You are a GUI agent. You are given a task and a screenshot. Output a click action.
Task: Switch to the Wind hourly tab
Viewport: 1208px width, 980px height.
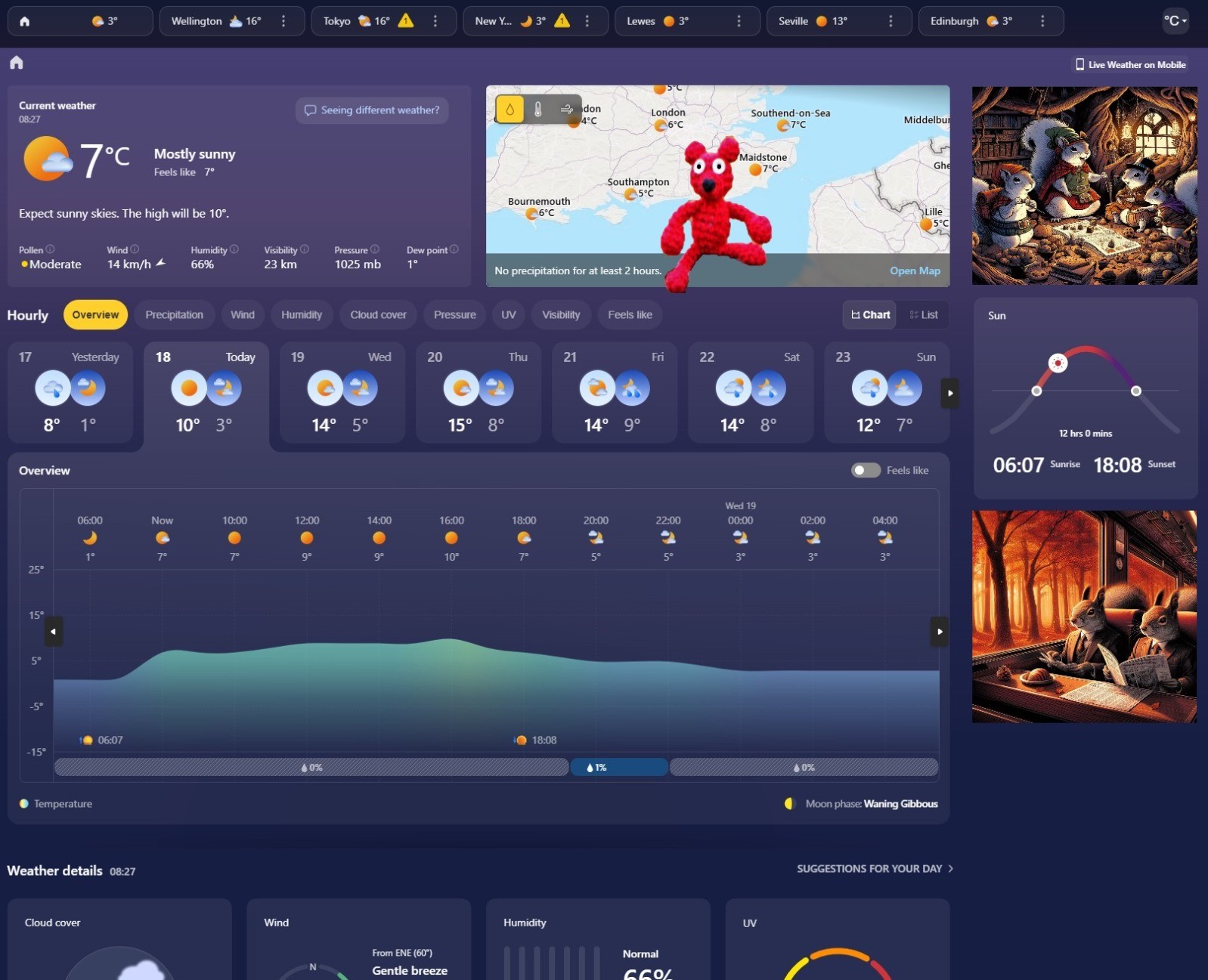[x=243, y=315]
